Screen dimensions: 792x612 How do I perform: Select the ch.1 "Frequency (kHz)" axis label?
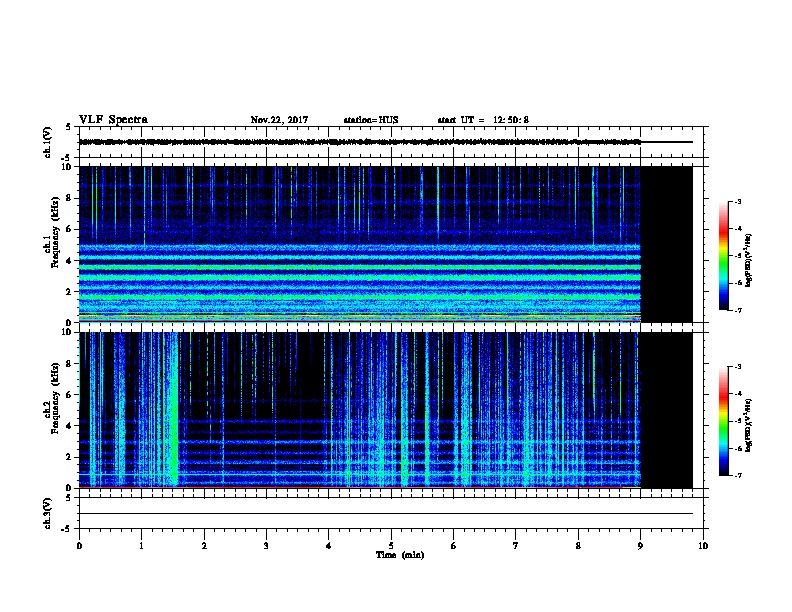coord(55,232)
